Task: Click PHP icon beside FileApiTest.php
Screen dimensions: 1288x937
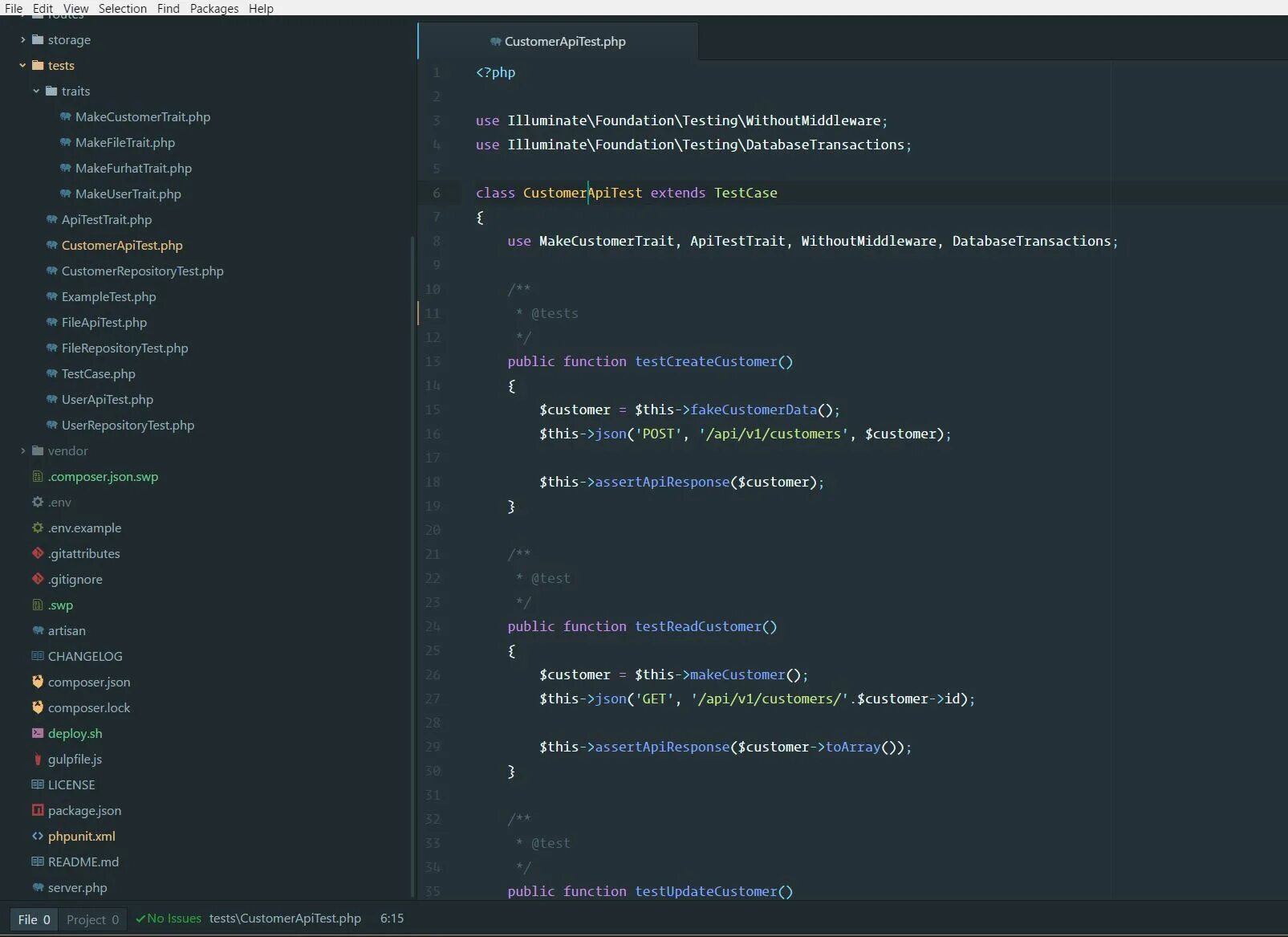Action: click(52, 322)
